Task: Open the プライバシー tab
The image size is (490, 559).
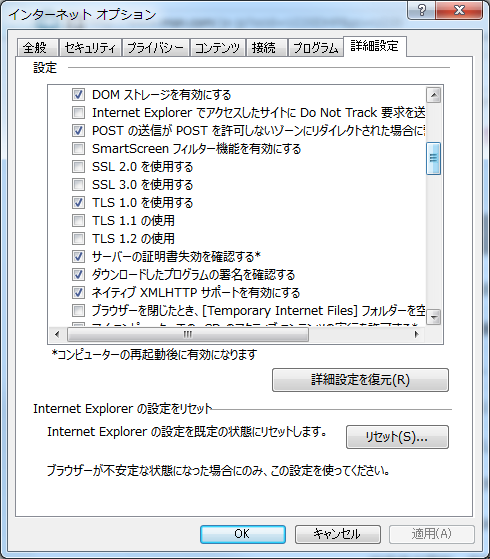Action: 155,47
